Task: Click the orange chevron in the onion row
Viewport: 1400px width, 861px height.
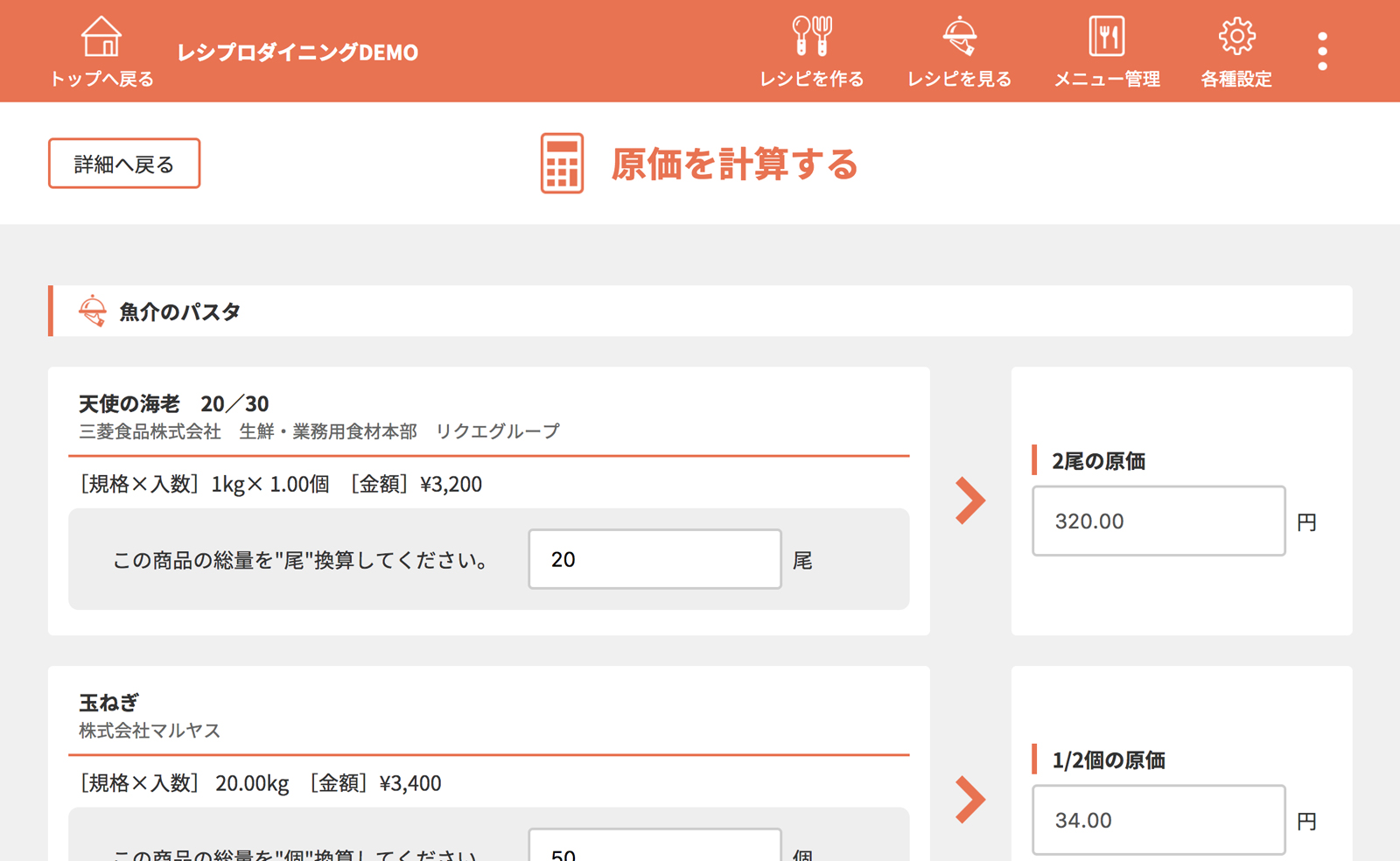Action: coord(969,800)
